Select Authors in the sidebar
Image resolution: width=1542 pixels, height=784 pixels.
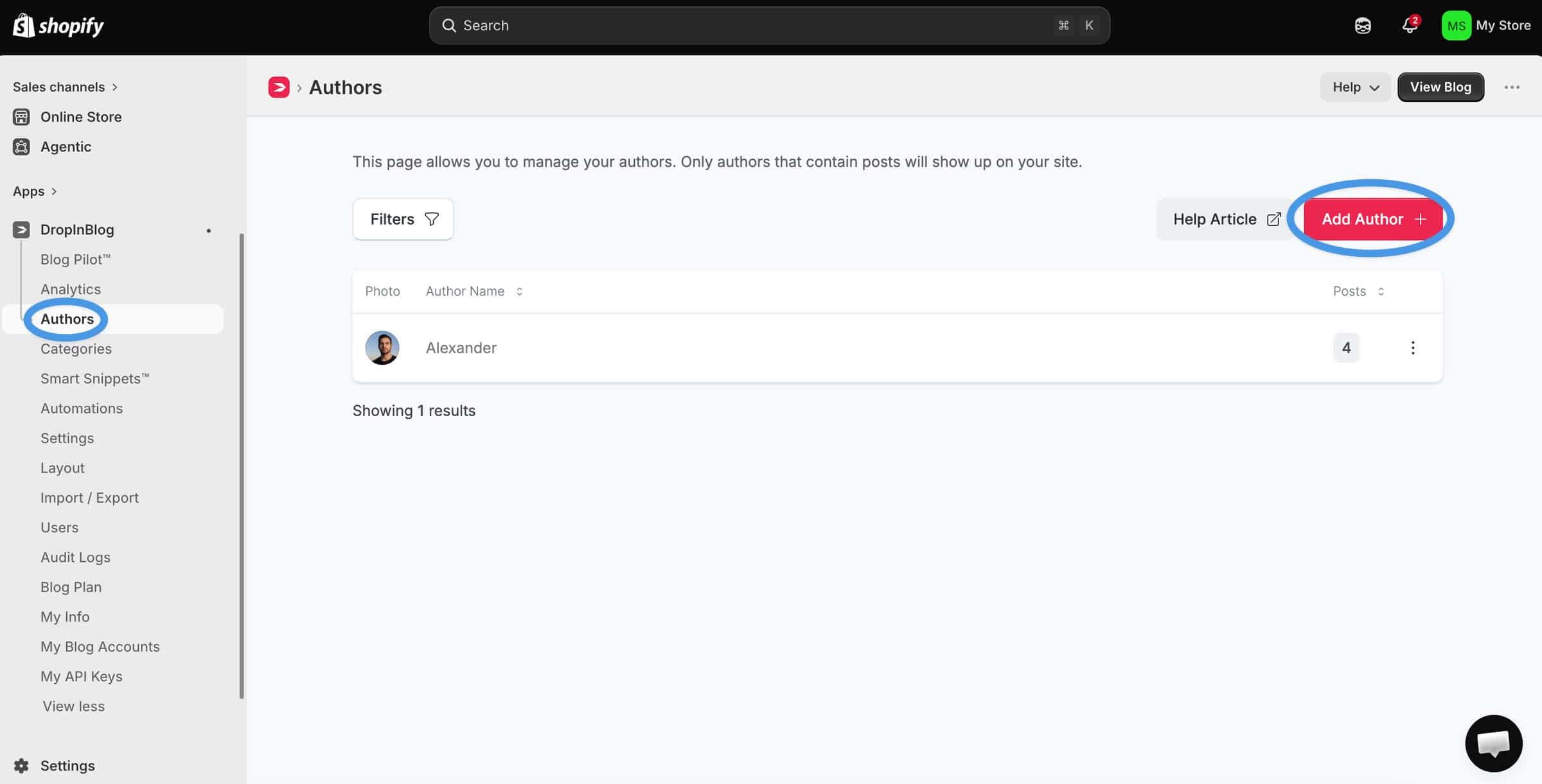[x=67, y=319]
